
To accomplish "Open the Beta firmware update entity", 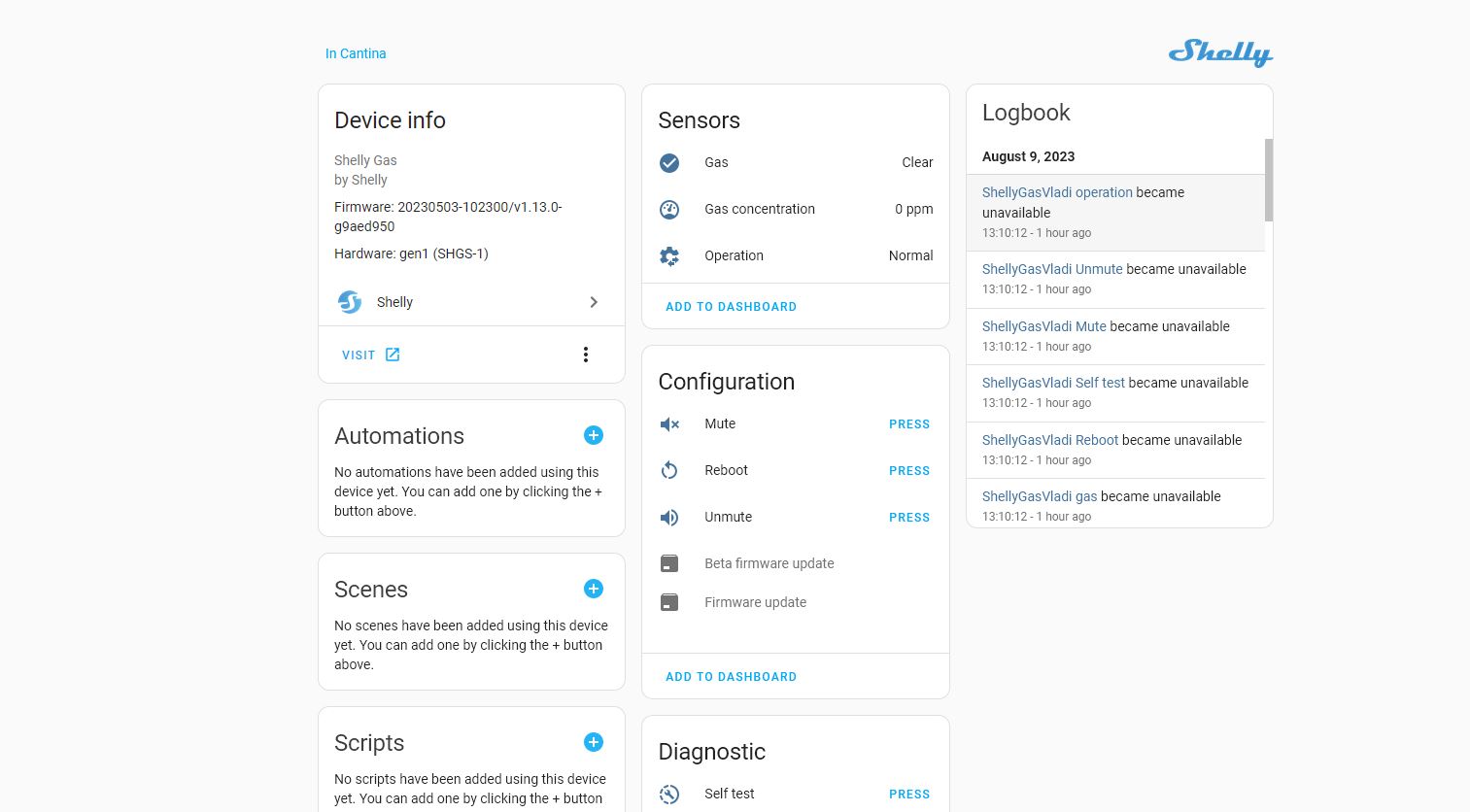I will pos(769,563).
